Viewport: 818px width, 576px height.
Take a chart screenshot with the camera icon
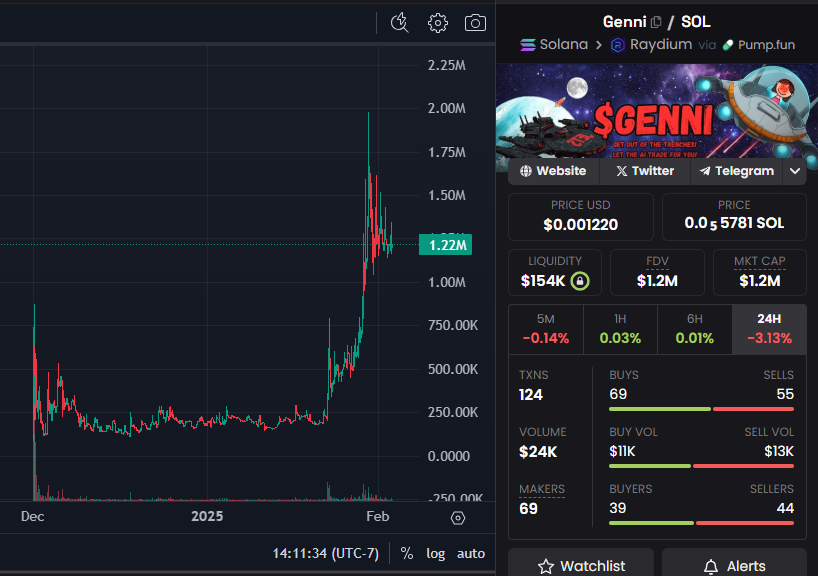pyautogui.click(x=475, y=22)
